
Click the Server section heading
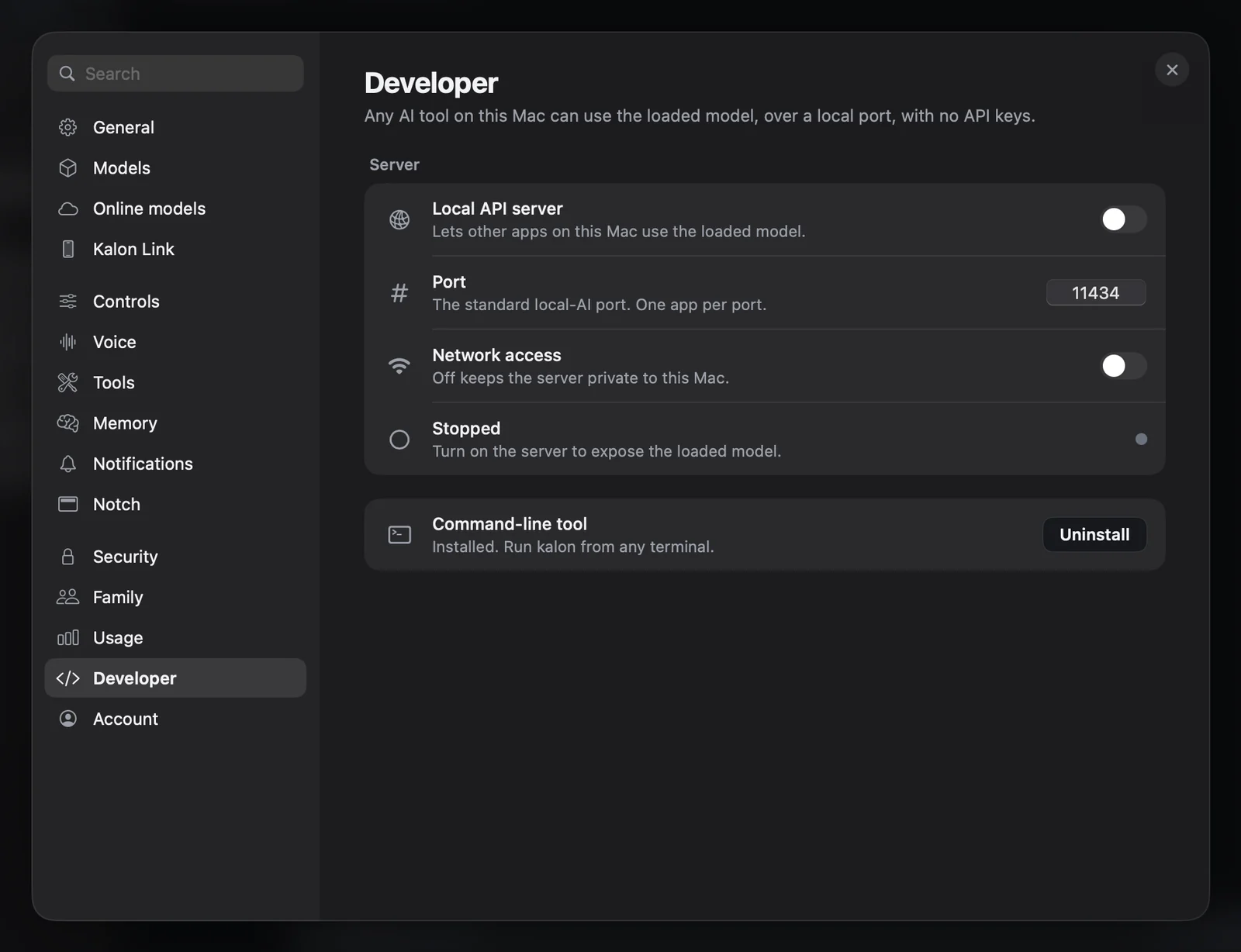(394, 164)
